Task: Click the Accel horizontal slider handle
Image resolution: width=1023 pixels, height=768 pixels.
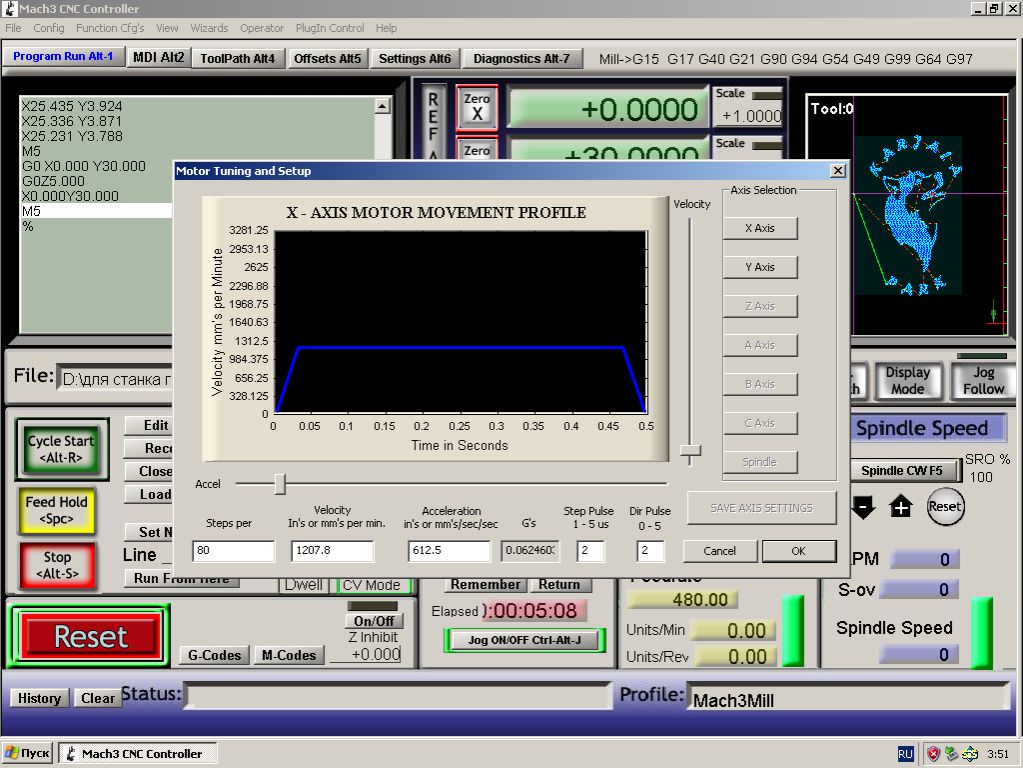Action: coord(280,484)
